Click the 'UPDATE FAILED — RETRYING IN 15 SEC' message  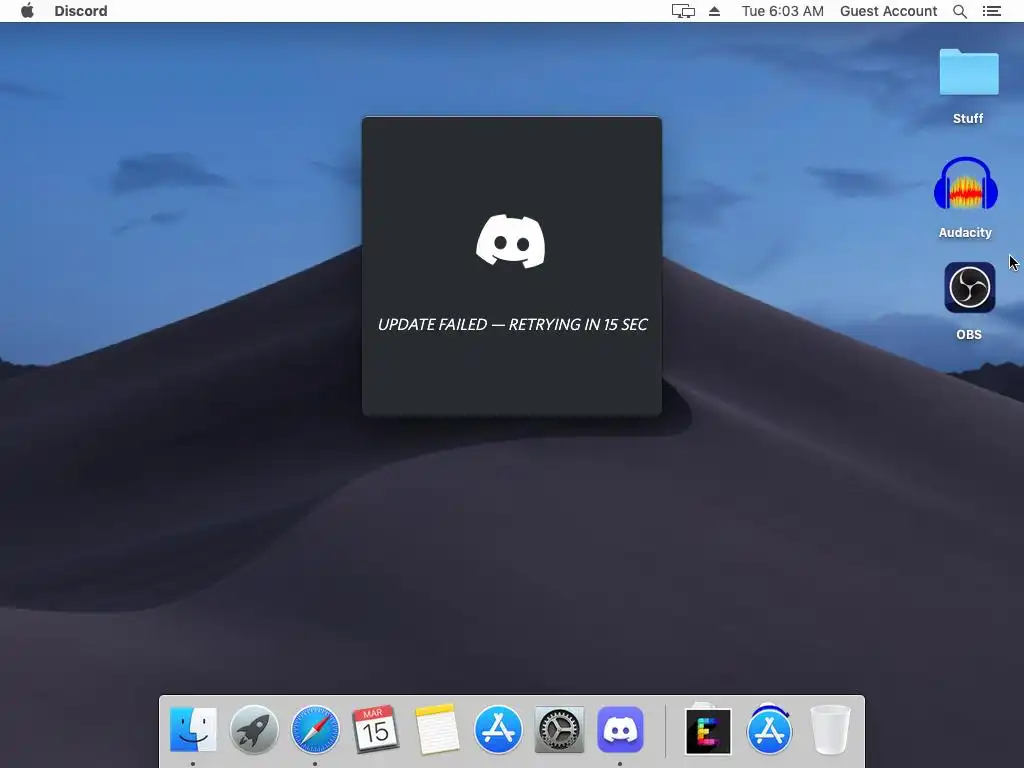513,325
